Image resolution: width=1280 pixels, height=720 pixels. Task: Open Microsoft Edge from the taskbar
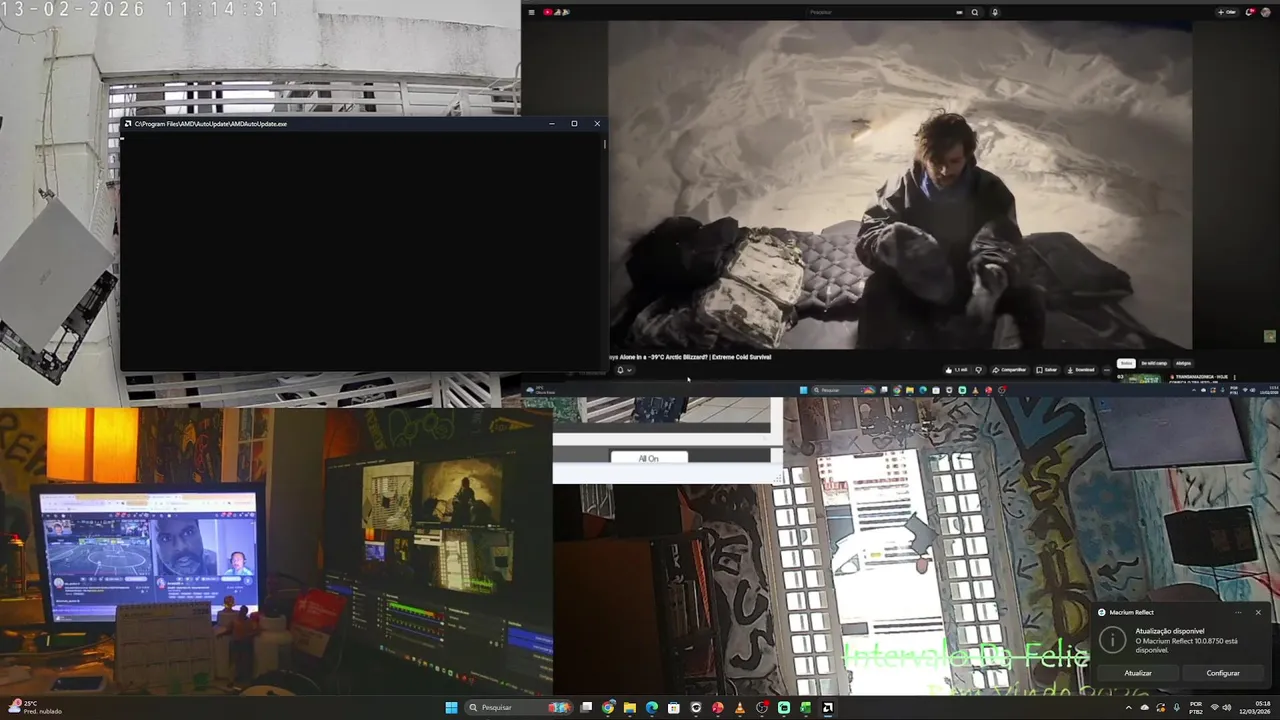click(652, 708)
